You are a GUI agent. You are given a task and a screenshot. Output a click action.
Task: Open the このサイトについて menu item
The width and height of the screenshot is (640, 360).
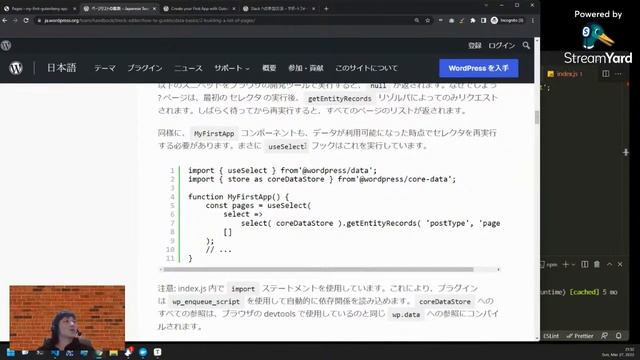[x=366, y=68]
